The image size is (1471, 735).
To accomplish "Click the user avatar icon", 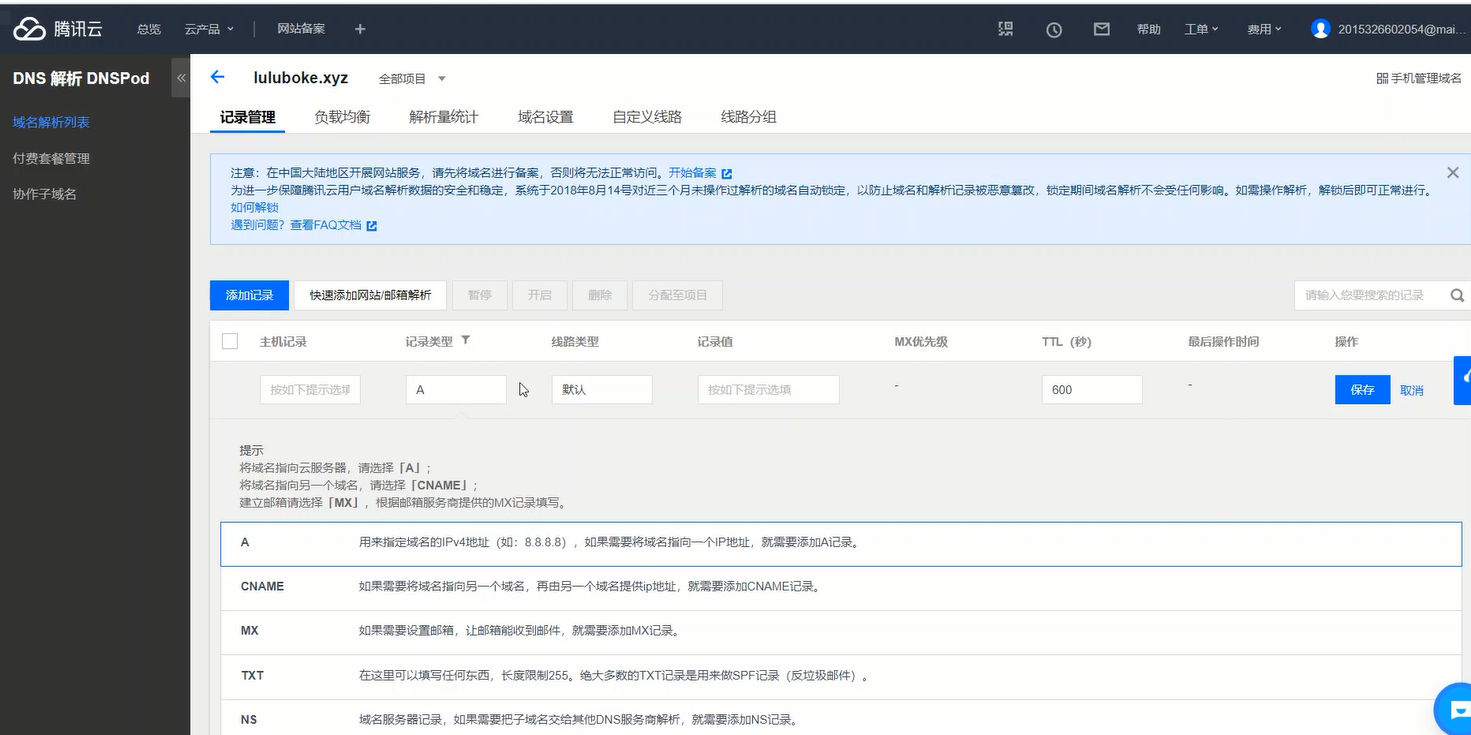I will 1321,29.
